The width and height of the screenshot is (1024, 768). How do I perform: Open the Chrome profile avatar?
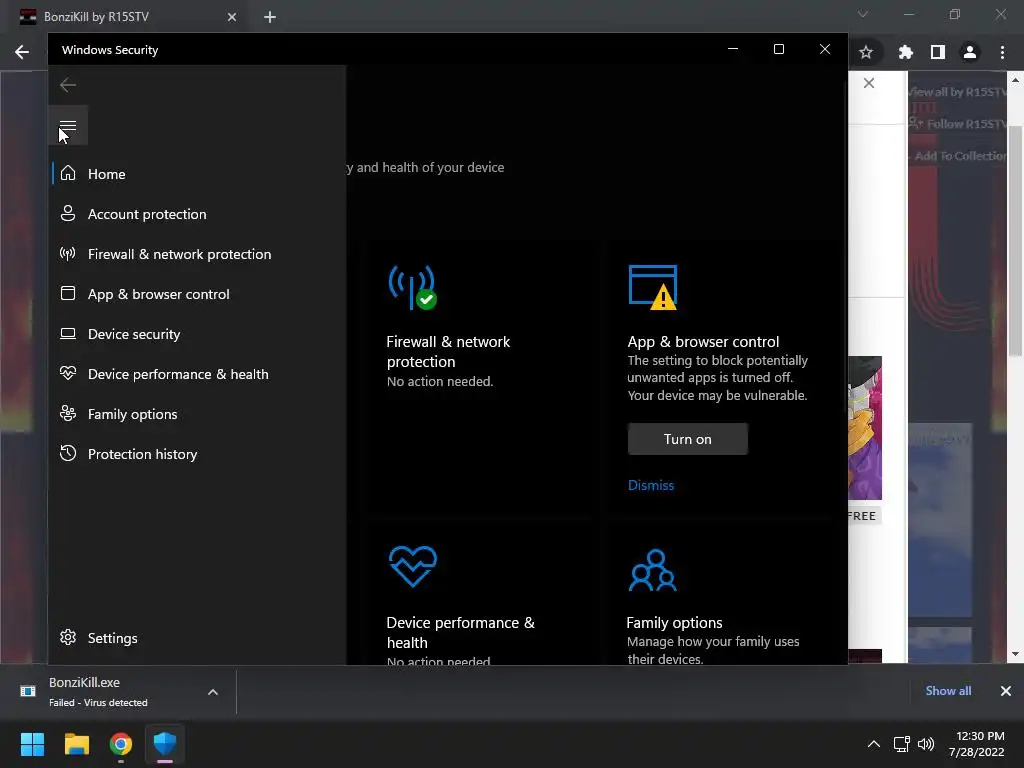coord(970,52)
